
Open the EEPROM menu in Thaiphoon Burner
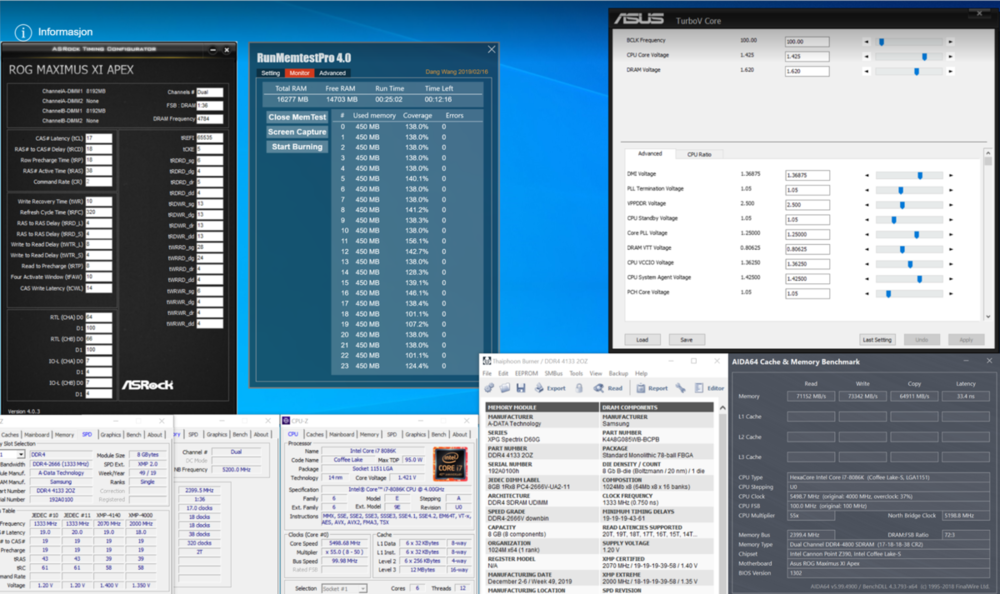click(x=526, y=373)
